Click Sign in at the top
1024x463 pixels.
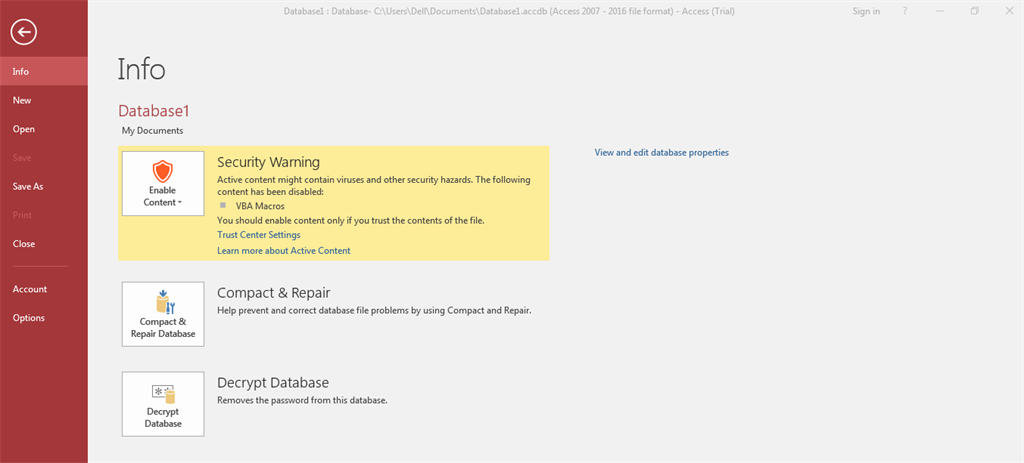coord(866,12)
